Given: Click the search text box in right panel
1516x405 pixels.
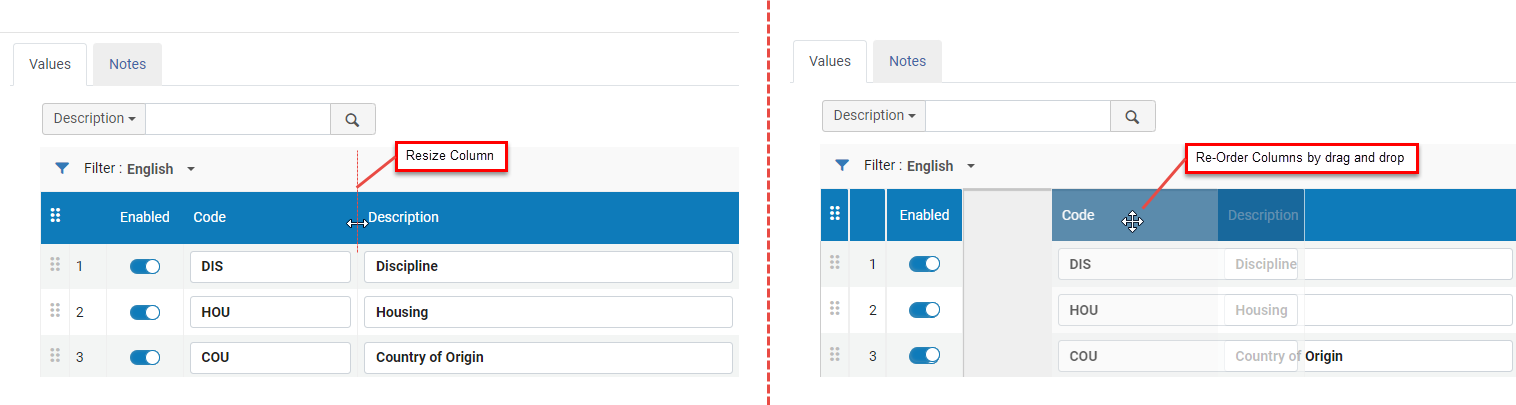Looking at the screenshot, I should (1018, 116).
